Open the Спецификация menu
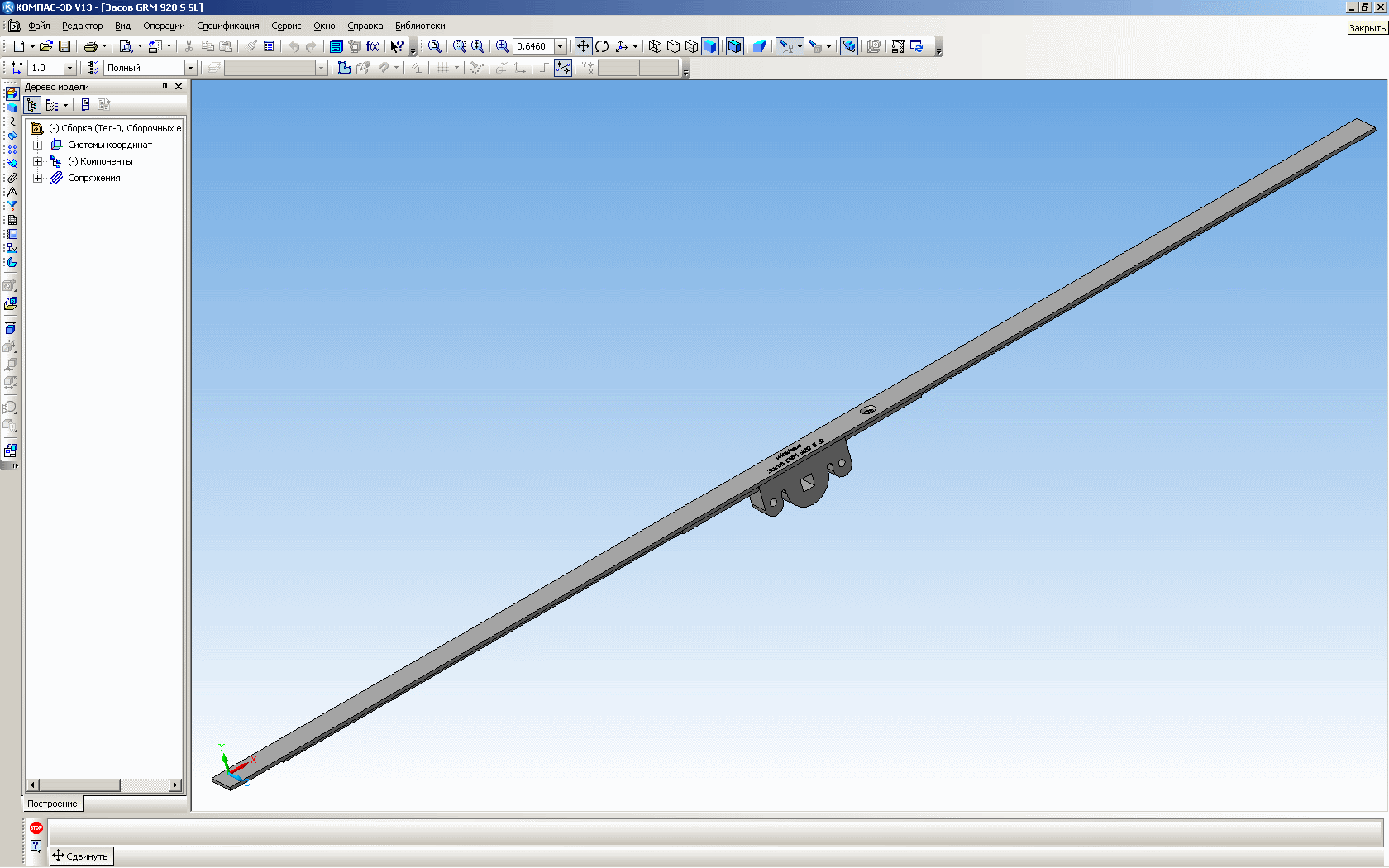 228,26
